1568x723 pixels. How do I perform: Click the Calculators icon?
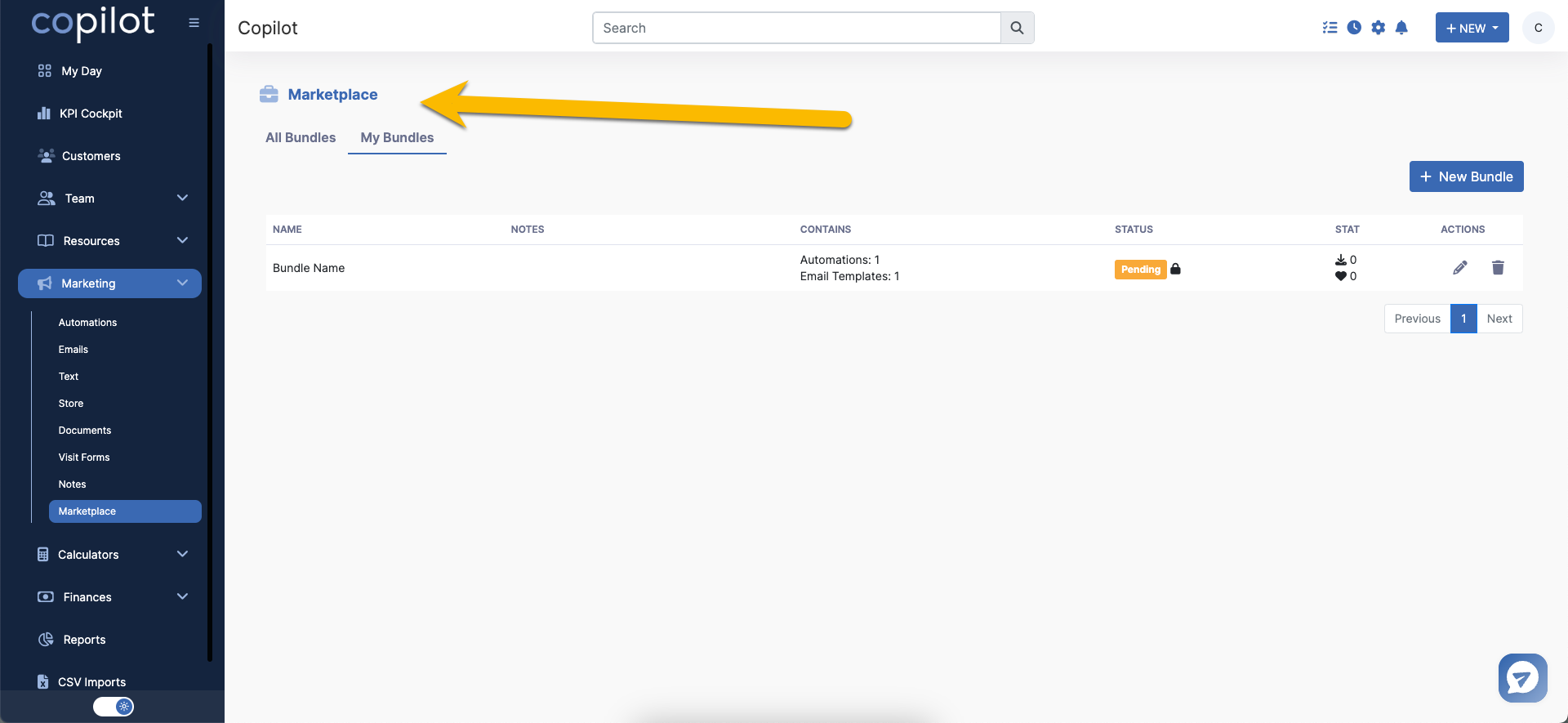pyautogui.click(x=43, y=554)
